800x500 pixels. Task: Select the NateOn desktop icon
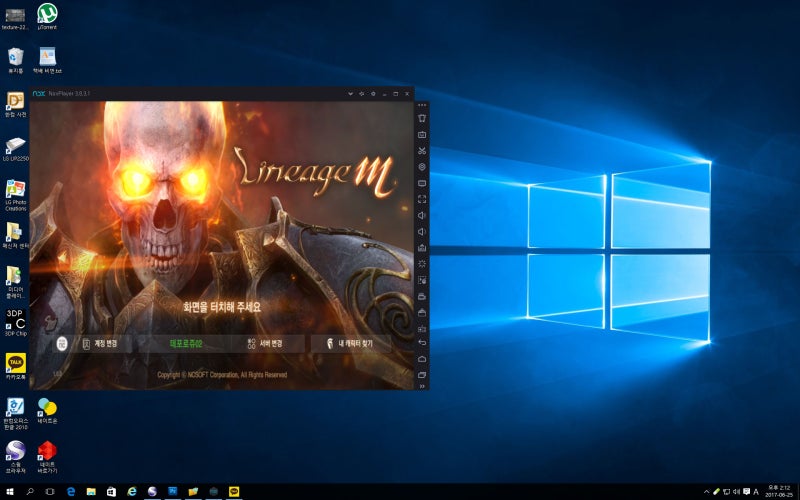[47, 411]
